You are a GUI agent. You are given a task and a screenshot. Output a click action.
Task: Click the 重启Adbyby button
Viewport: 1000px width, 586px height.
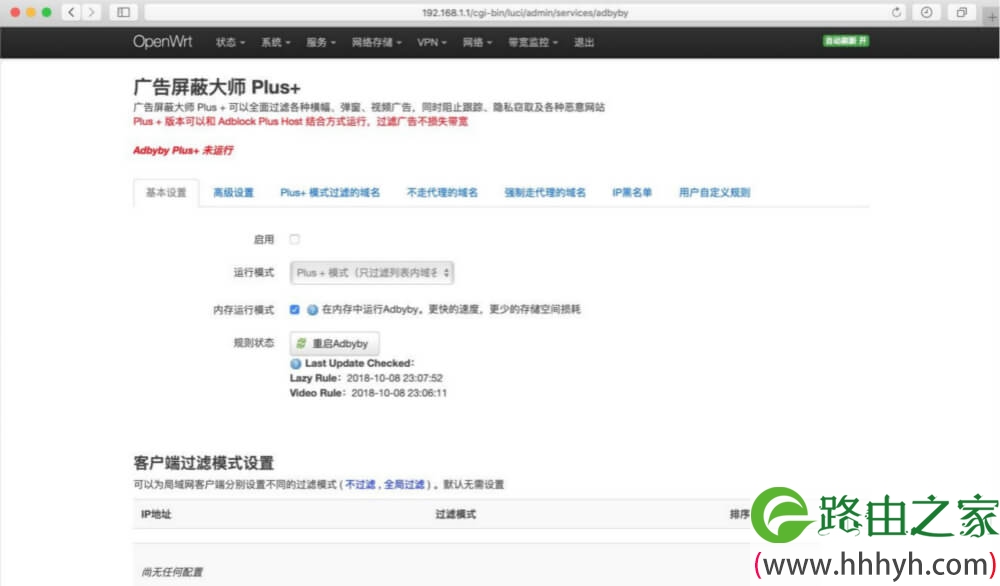click(x=335, y=343)
